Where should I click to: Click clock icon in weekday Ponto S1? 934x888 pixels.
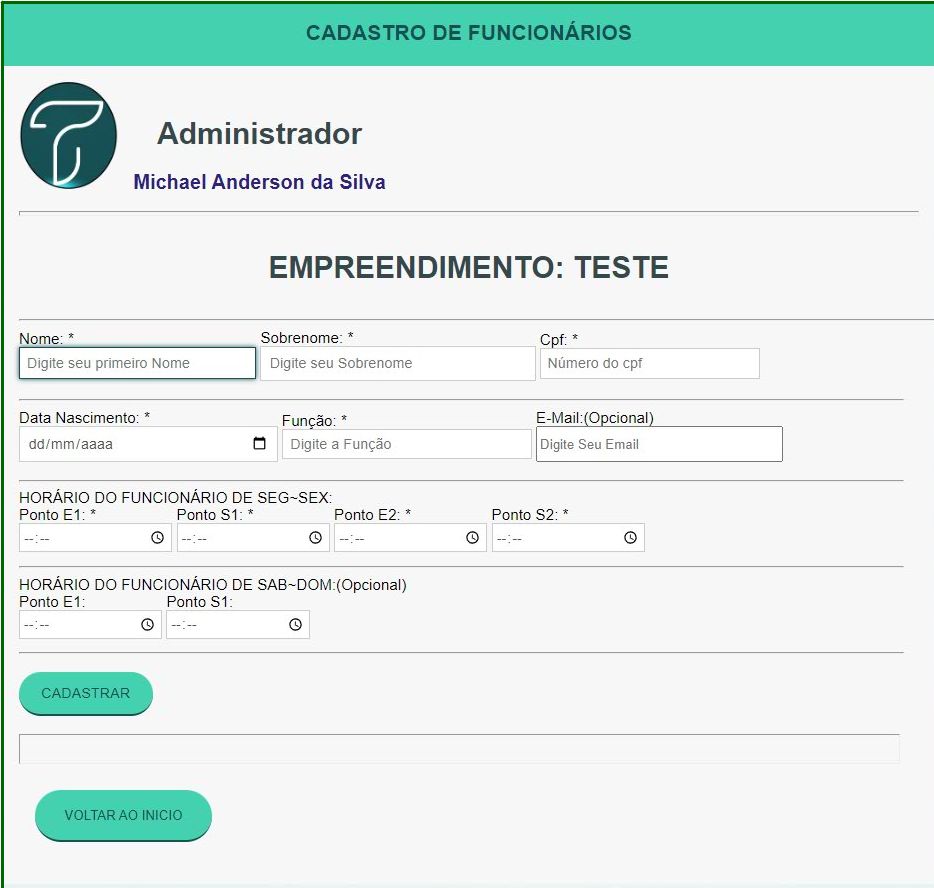click(315, 538)
